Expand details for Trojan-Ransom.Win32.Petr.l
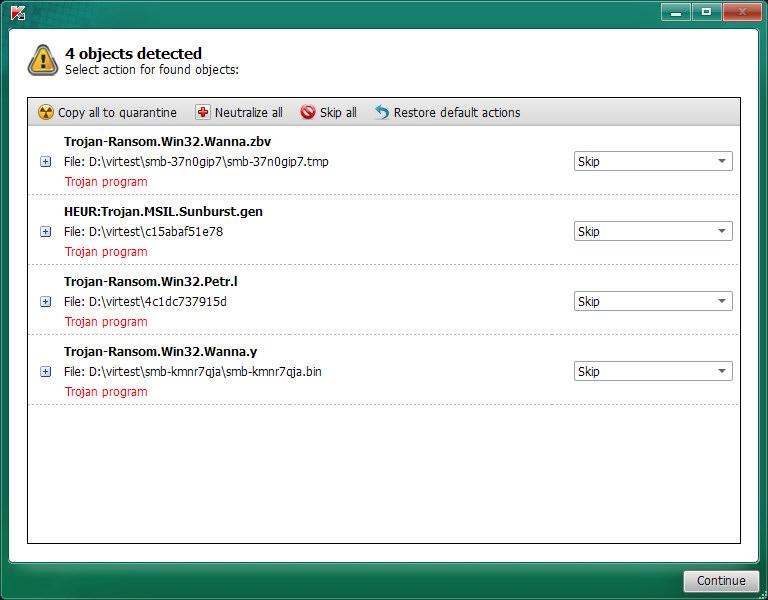This screenshot has height=600, width=768. point(46,302)
